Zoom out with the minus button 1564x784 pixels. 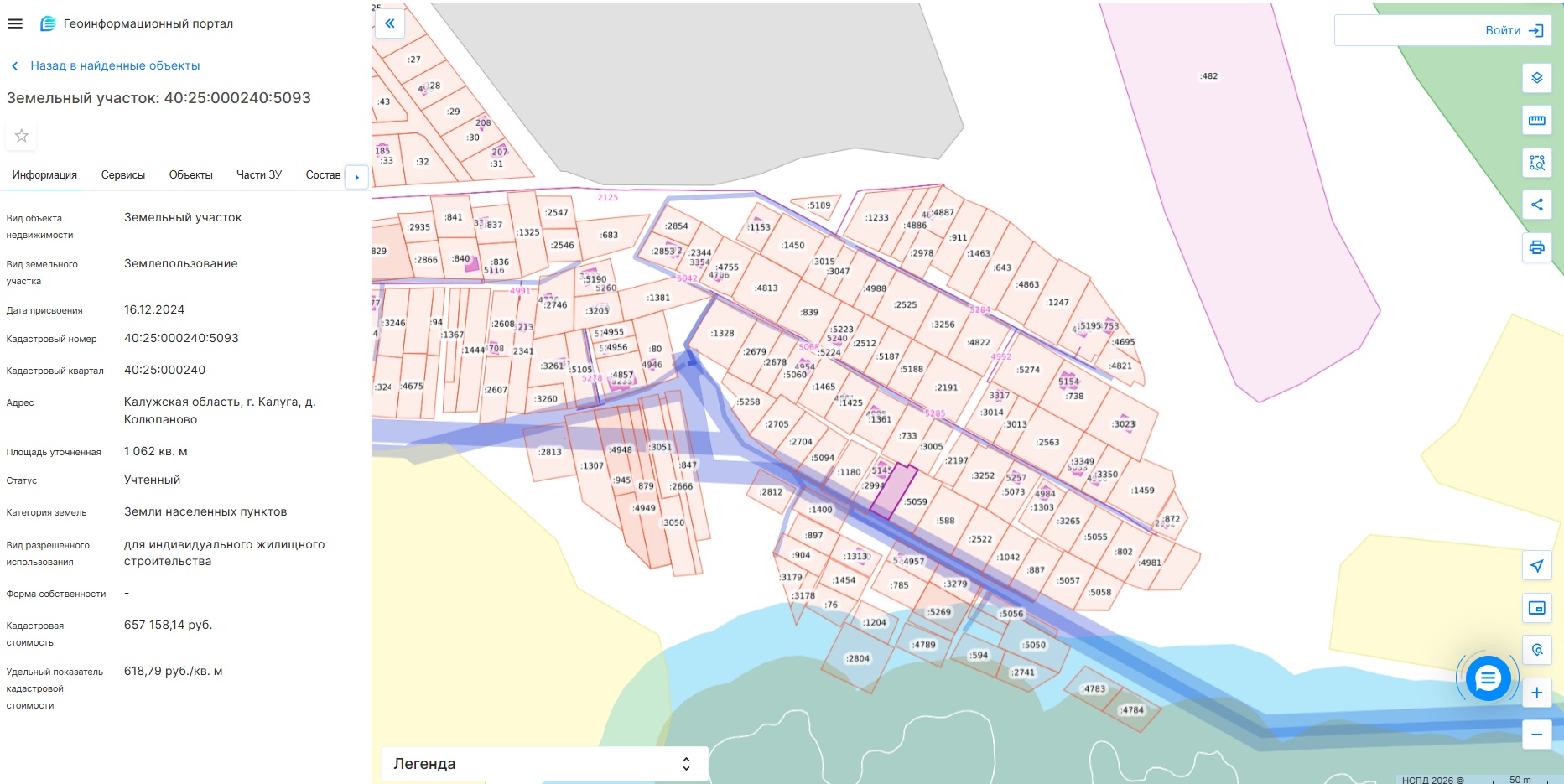click(x=1536, y=735)
